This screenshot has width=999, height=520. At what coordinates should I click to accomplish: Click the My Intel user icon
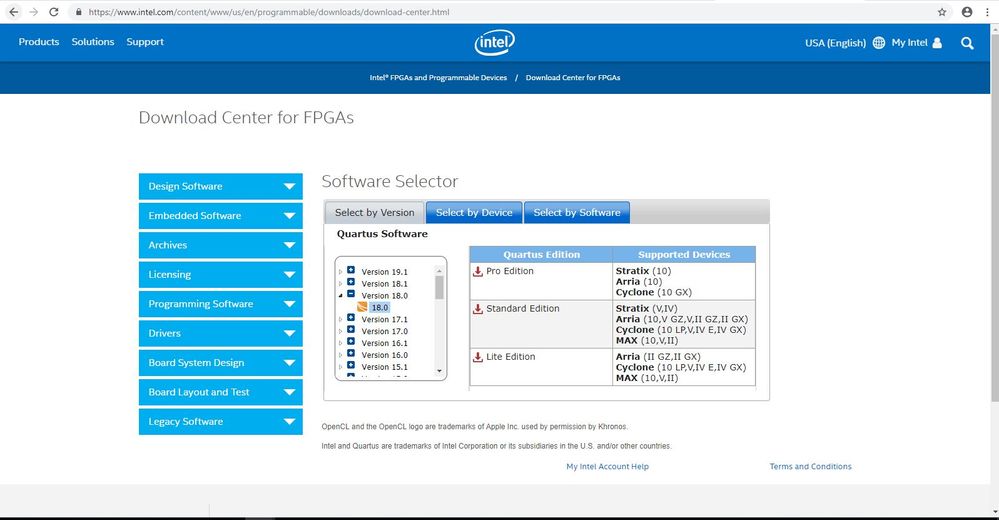937,43
